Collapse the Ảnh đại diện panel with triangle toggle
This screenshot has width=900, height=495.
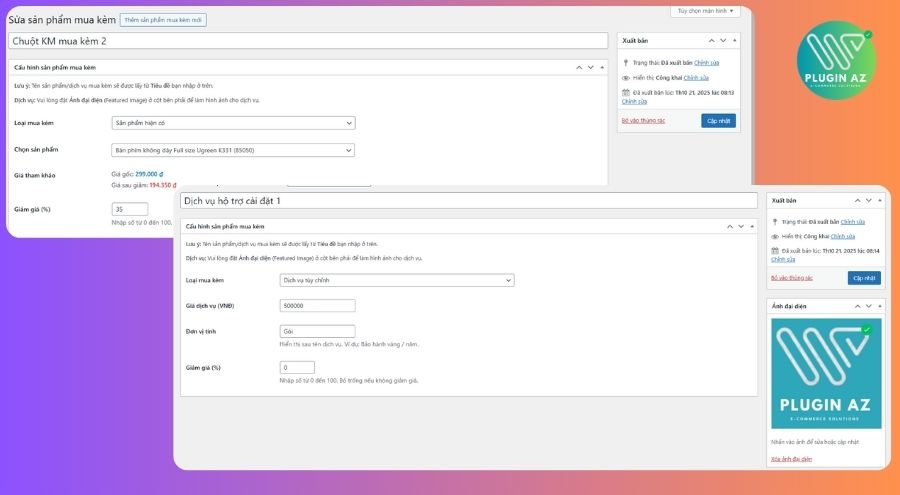tap(881, 305)
